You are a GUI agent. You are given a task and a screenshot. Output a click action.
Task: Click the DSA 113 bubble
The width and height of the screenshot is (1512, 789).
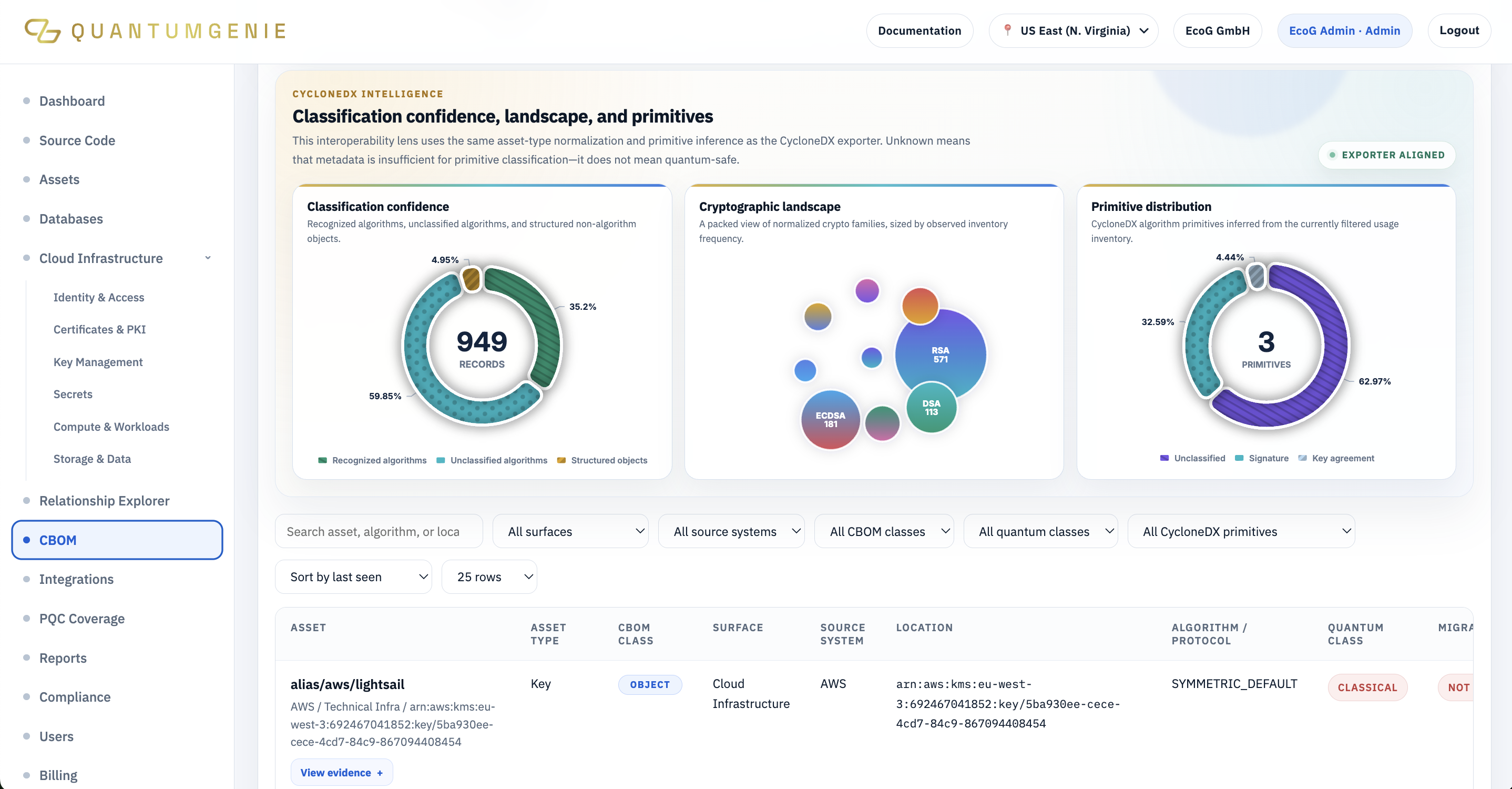(931, 408)
